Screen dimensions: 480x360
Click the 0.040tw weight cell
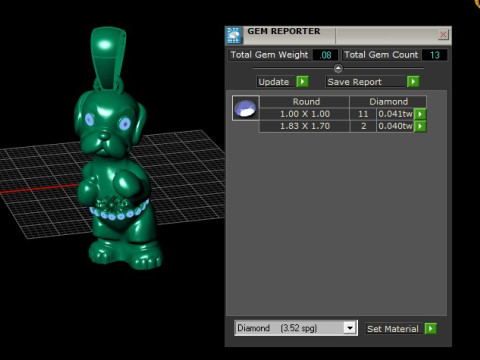coord(395,126)
